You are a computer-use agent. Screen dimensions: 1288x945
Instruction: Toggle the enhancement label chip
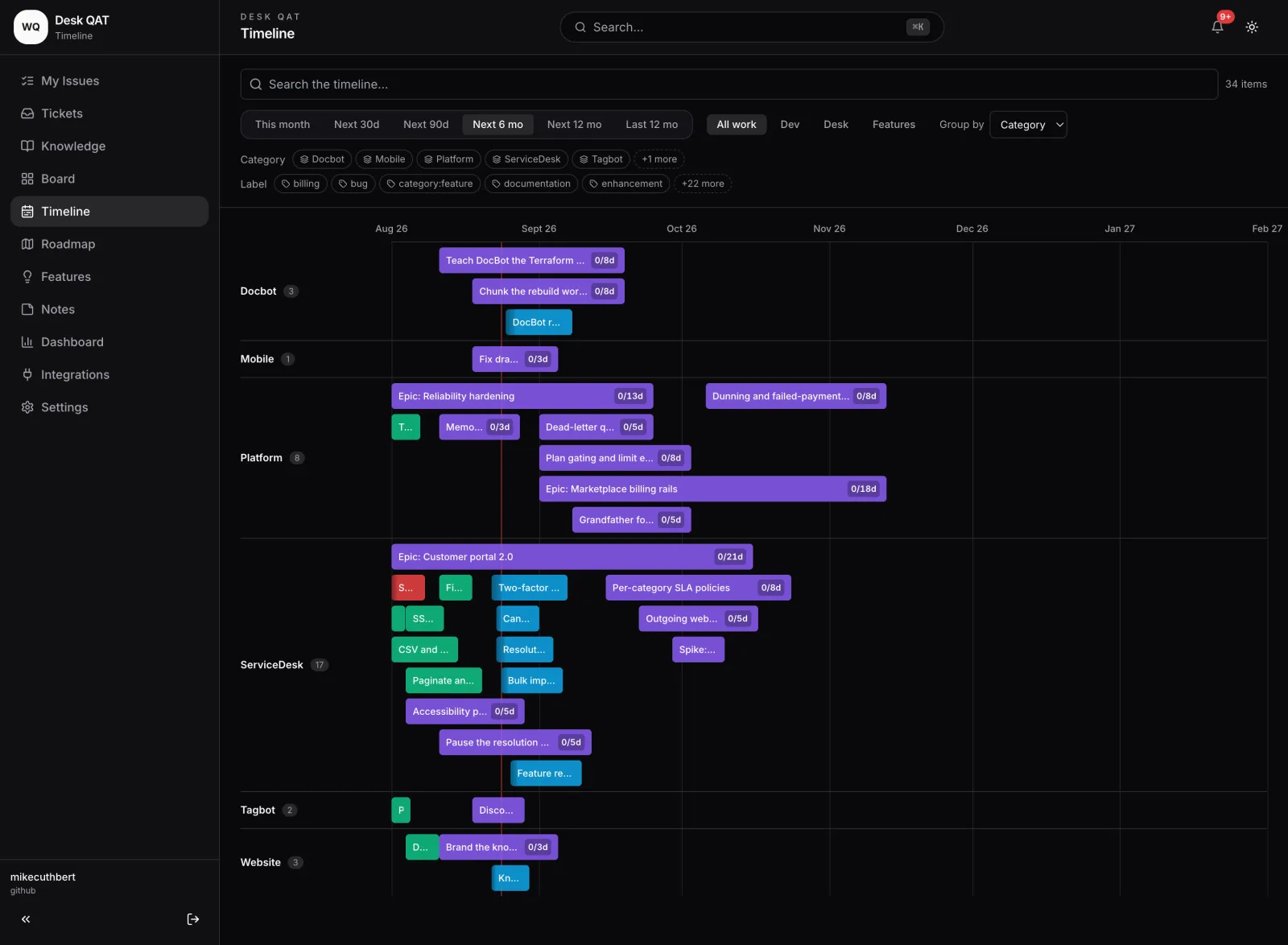click(625, 184)
